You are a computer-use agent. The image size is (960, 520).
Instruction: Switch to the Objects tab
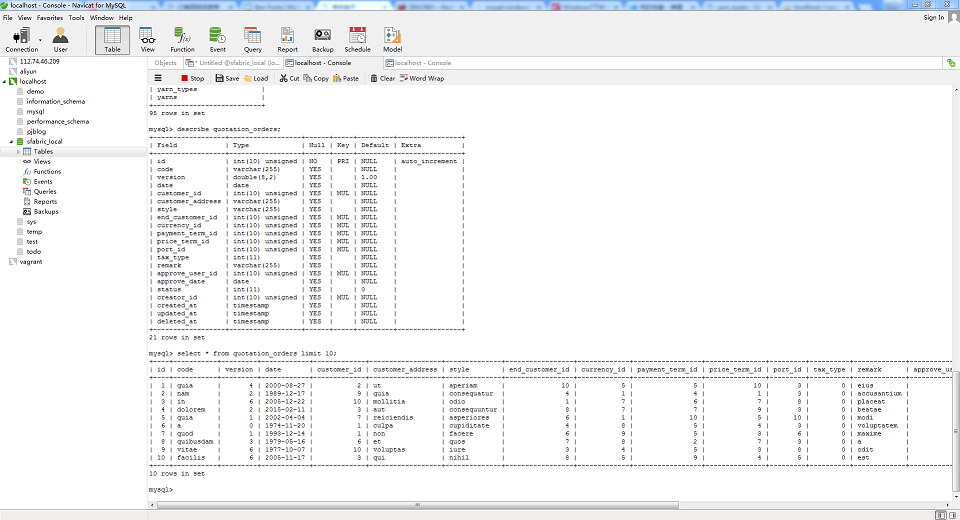click(x=165, y=62)
